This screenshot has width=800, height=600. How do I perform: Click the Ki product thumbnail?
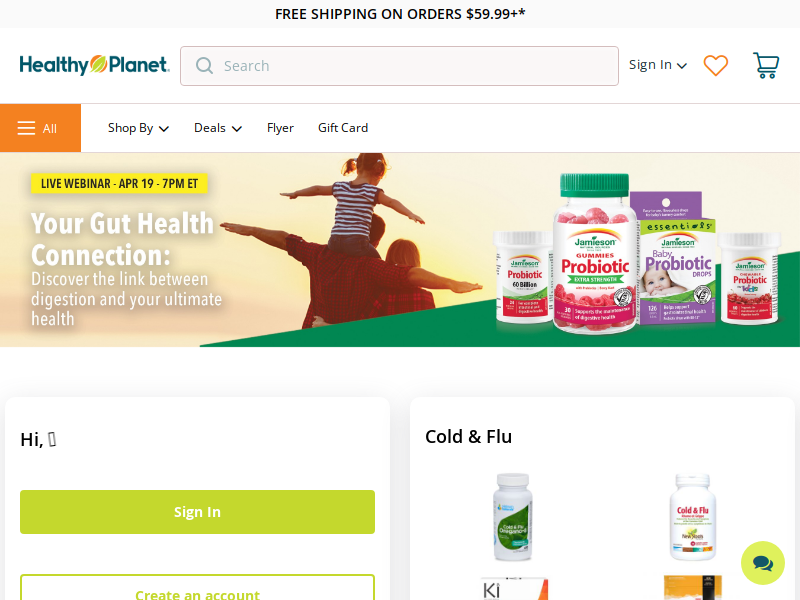(514, 588)
